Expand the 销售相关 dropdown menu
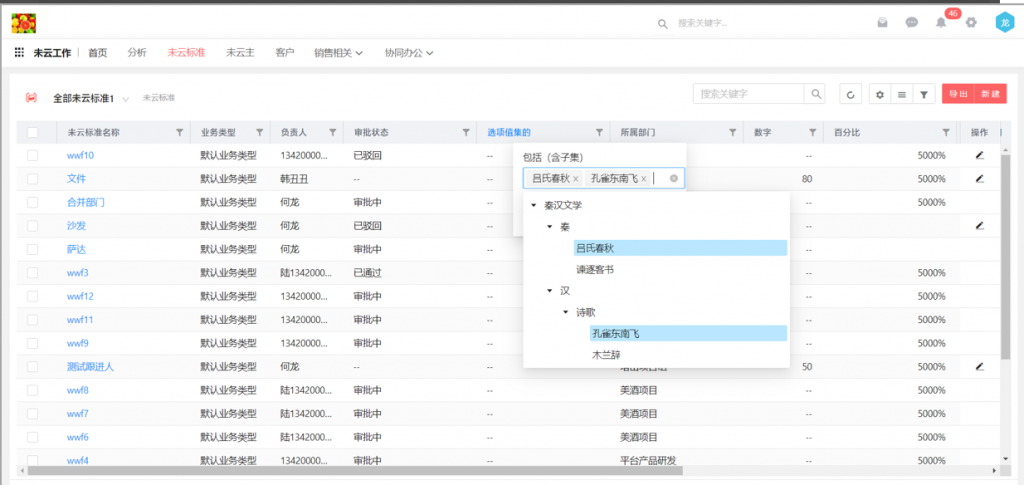The width and height of the screenshot is (1024, 485). click(x=337, y=53)
